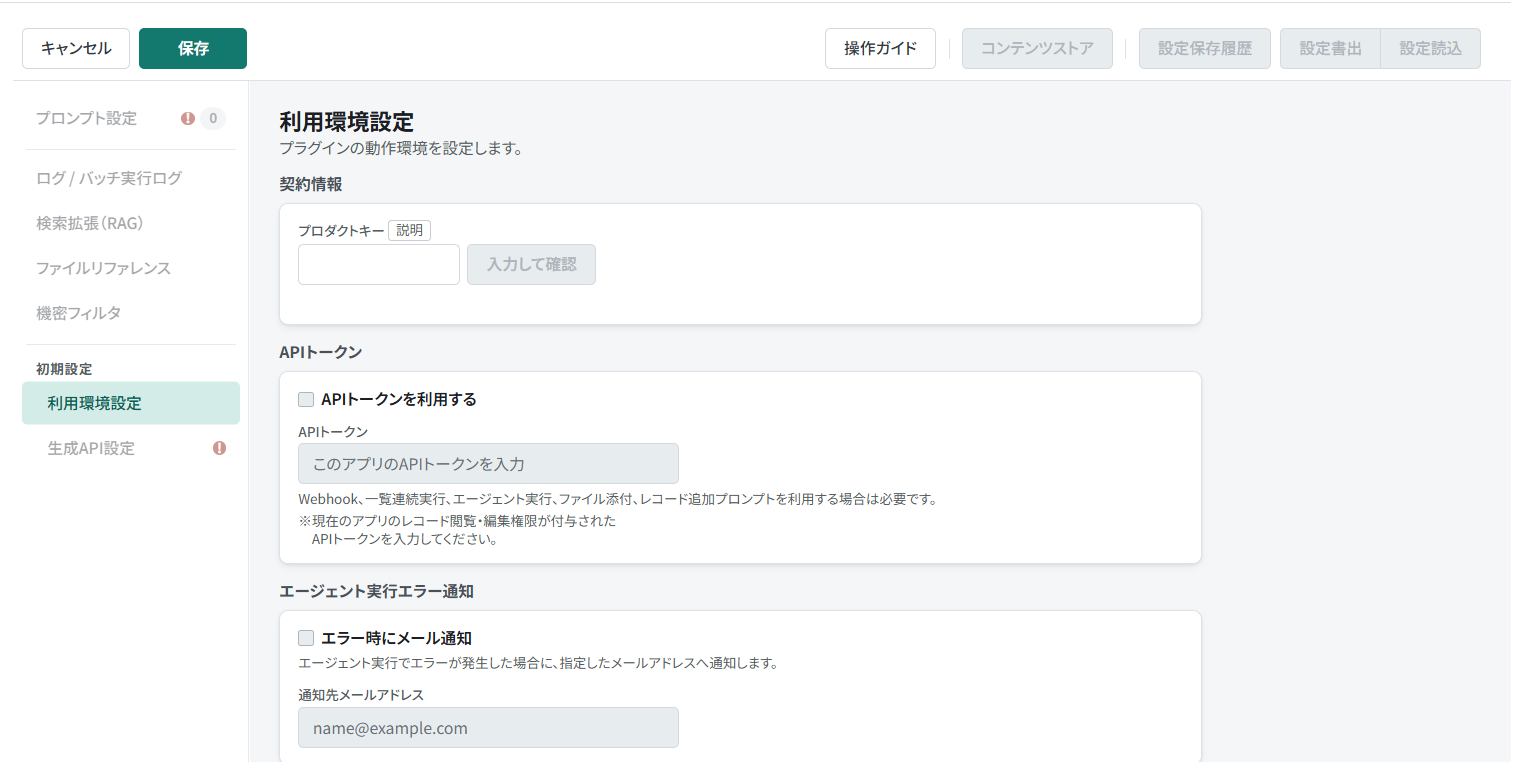Focus the プロダクトキー input field
The image size is (1517, 762).
tap(379, 265)
